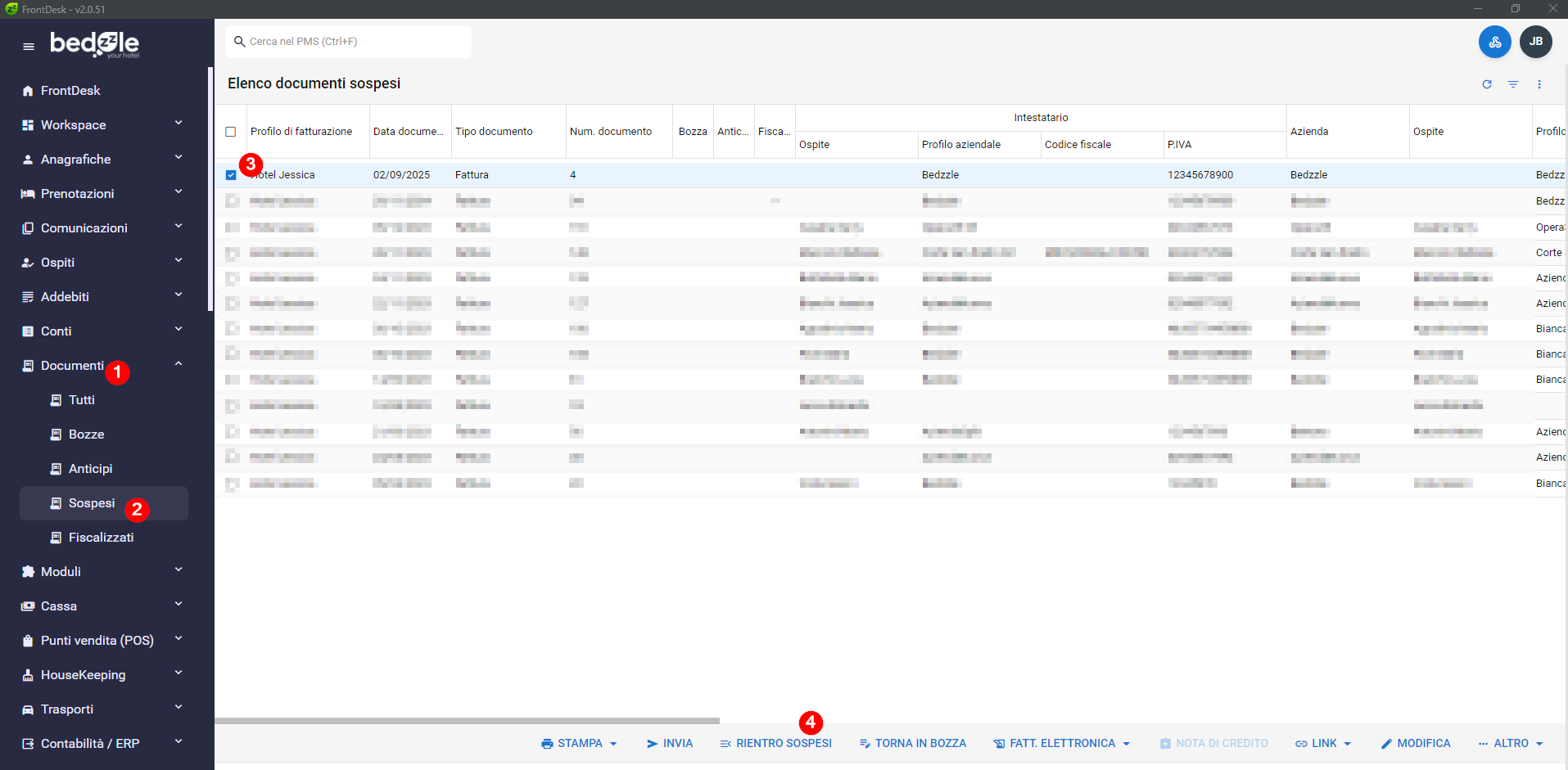Click the horizontal table scrollbar
This screenshot has width=1568, height=770.
pos(467,721)
